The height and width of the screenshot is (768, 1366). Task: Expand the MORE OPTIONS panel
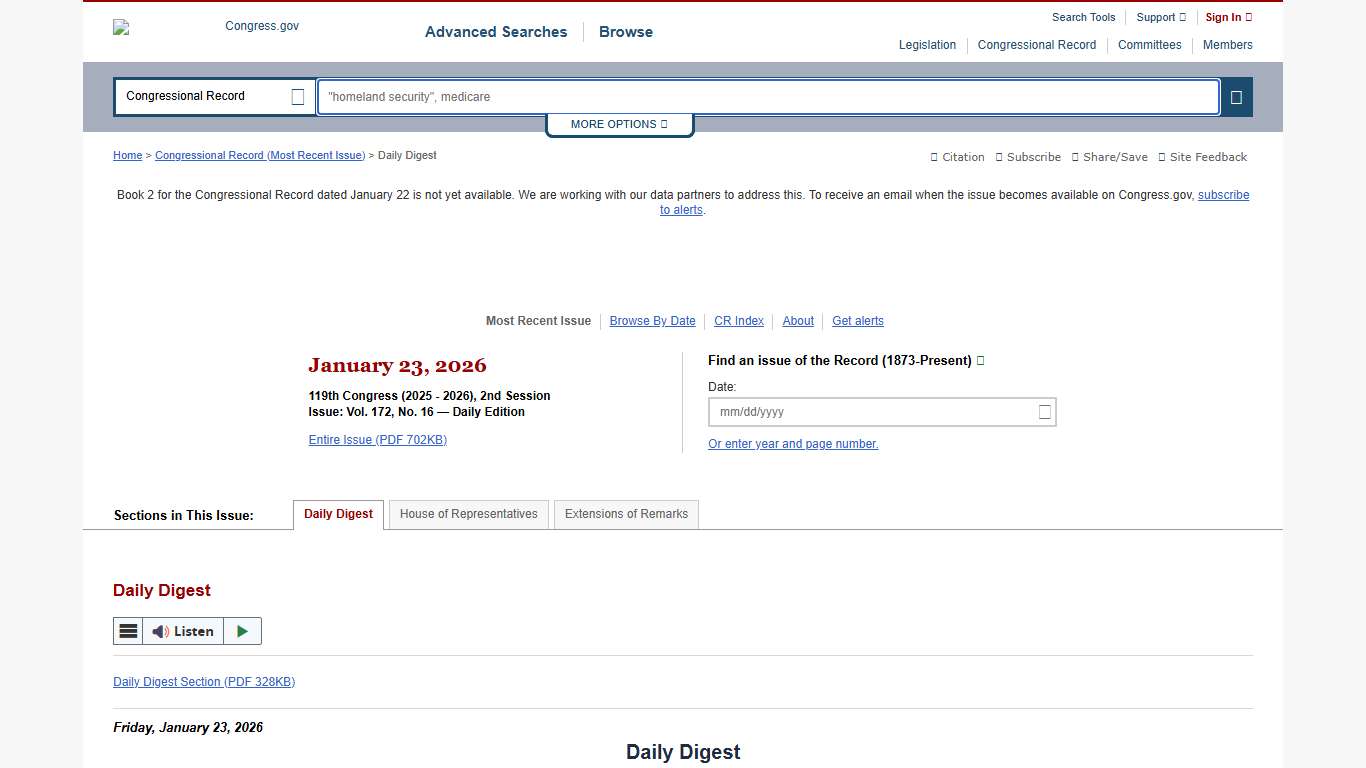(x=619, y=124)
